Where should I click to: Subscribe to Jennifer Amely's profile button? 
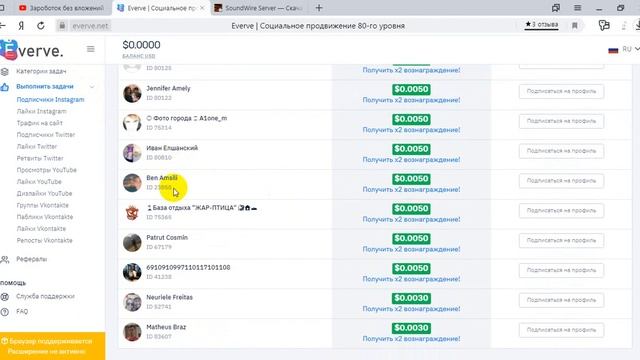[561, 91]
